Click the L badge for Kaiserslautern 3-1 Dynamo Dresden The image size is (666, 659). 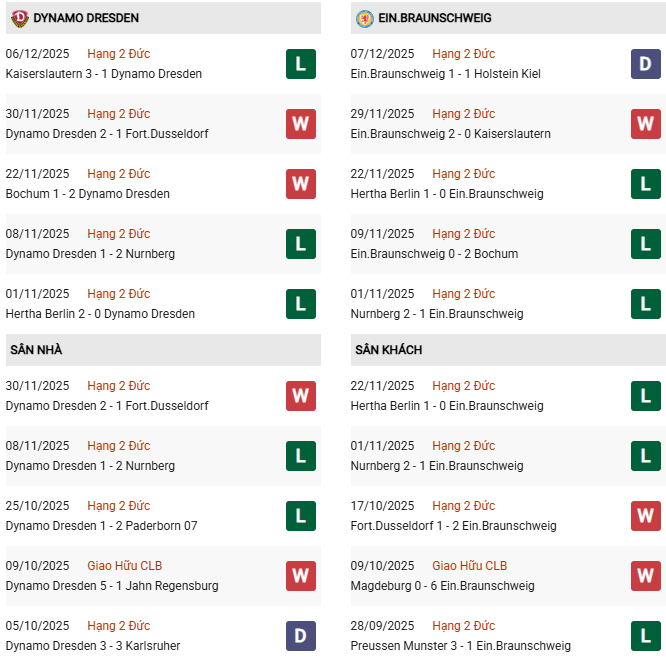pos(300,64)
